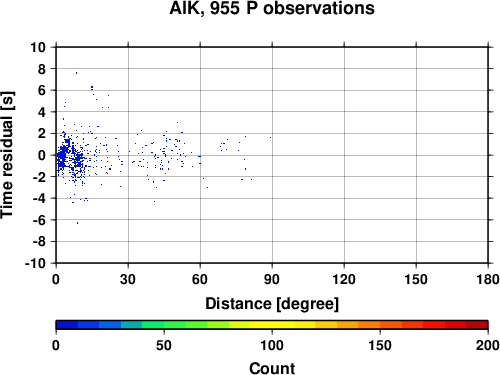This screenshot has width=500, height=375.
Task: Click the x-axis tick label '120'
Action: (x=344, y=279)
